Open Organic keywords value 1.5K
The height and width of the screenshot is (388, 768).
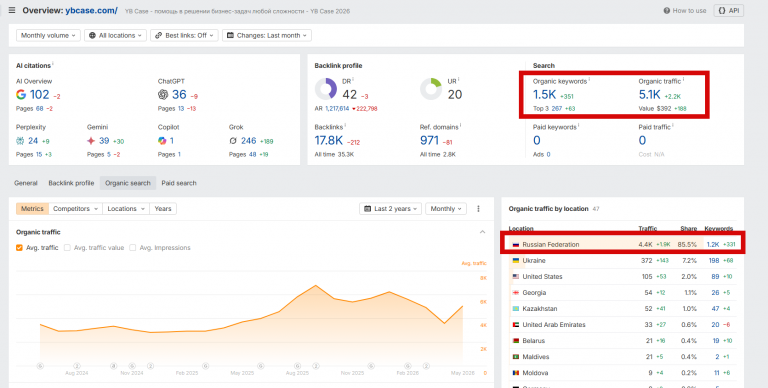pyautogui.click(x=545, y=95)
